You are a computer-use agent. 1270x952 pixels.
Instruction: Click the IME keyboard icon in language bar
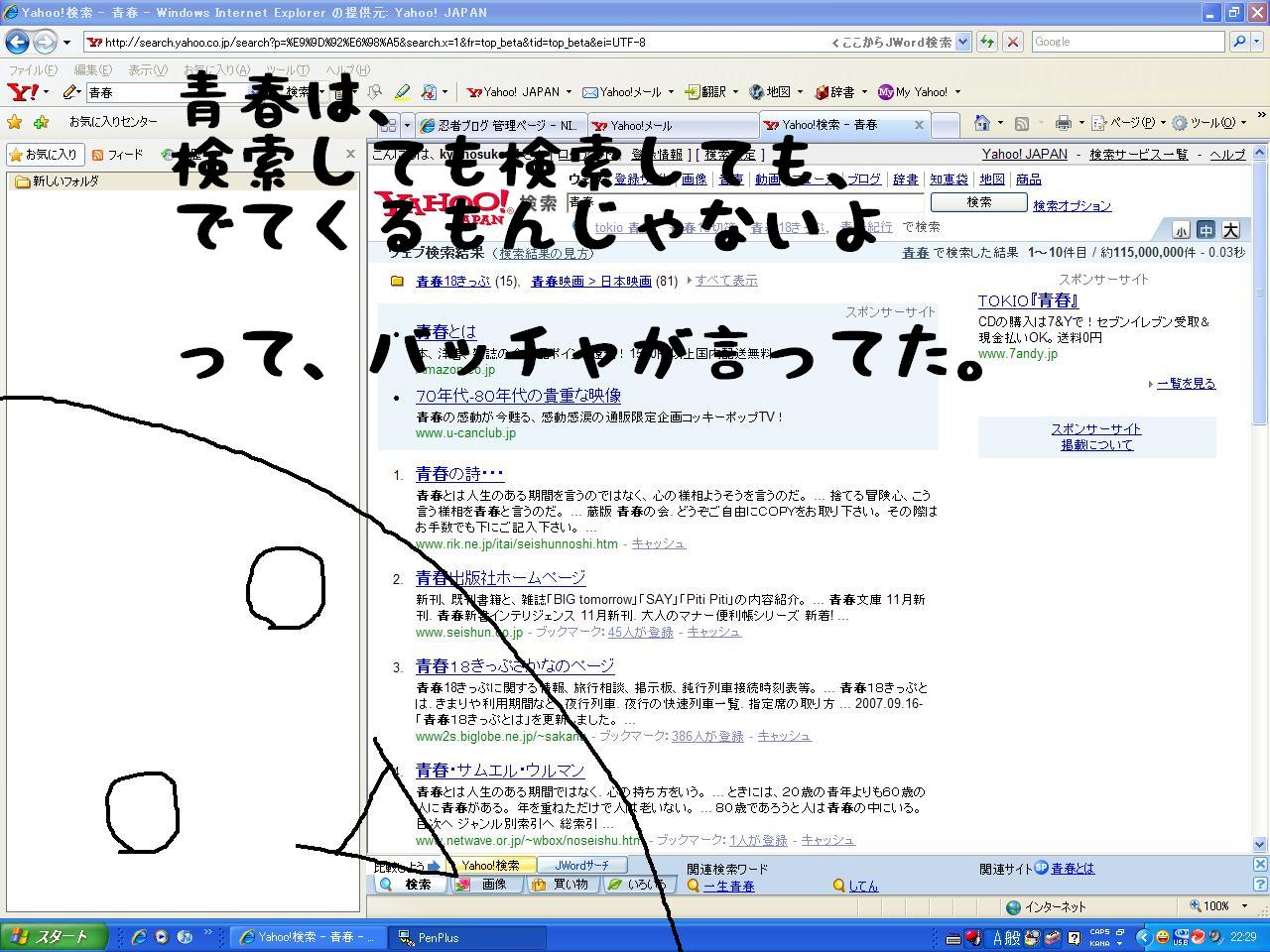tap(953, 937)
